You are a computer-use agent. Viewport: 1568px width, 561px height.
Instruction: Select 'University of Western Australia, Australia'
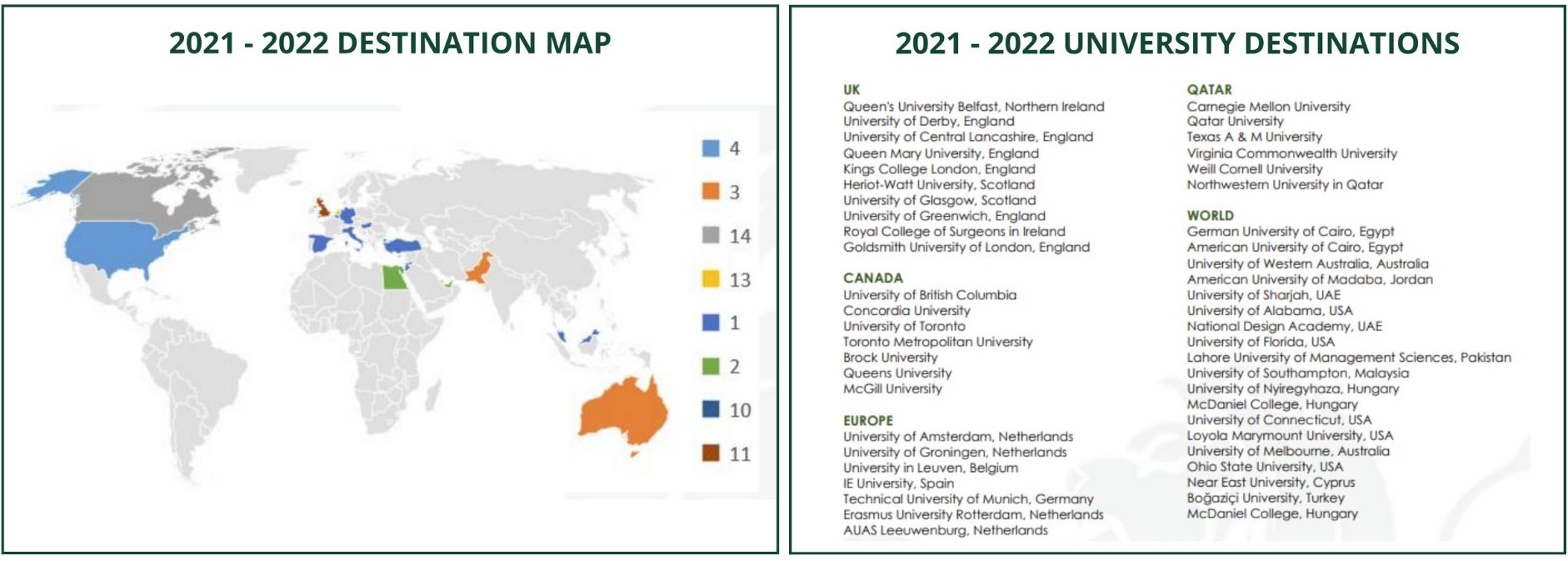[1308, 264]
